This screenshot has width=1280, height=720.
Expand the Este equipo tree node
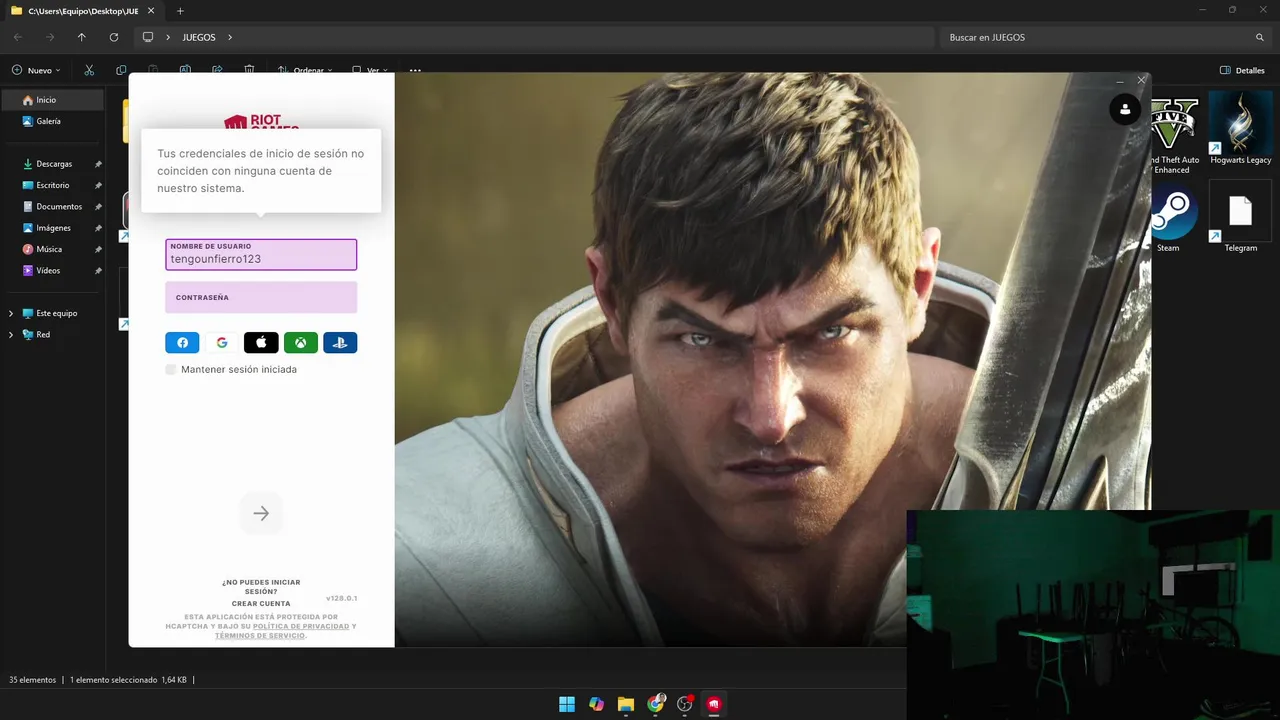(11, 313)
